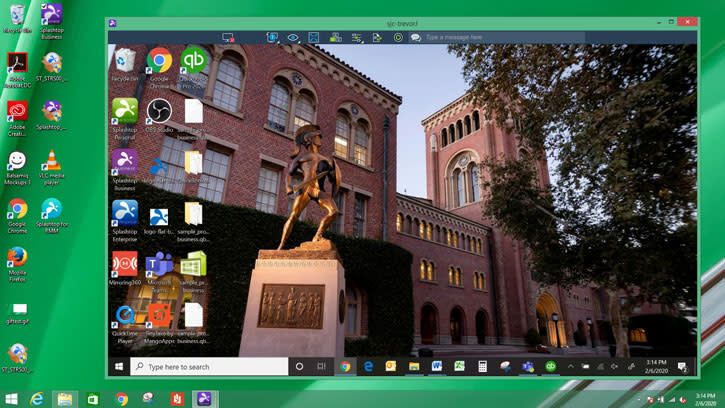725x408 pixels.
Task: Open Internet Explorer from local taskbar
Action: (x=38, y=399)
